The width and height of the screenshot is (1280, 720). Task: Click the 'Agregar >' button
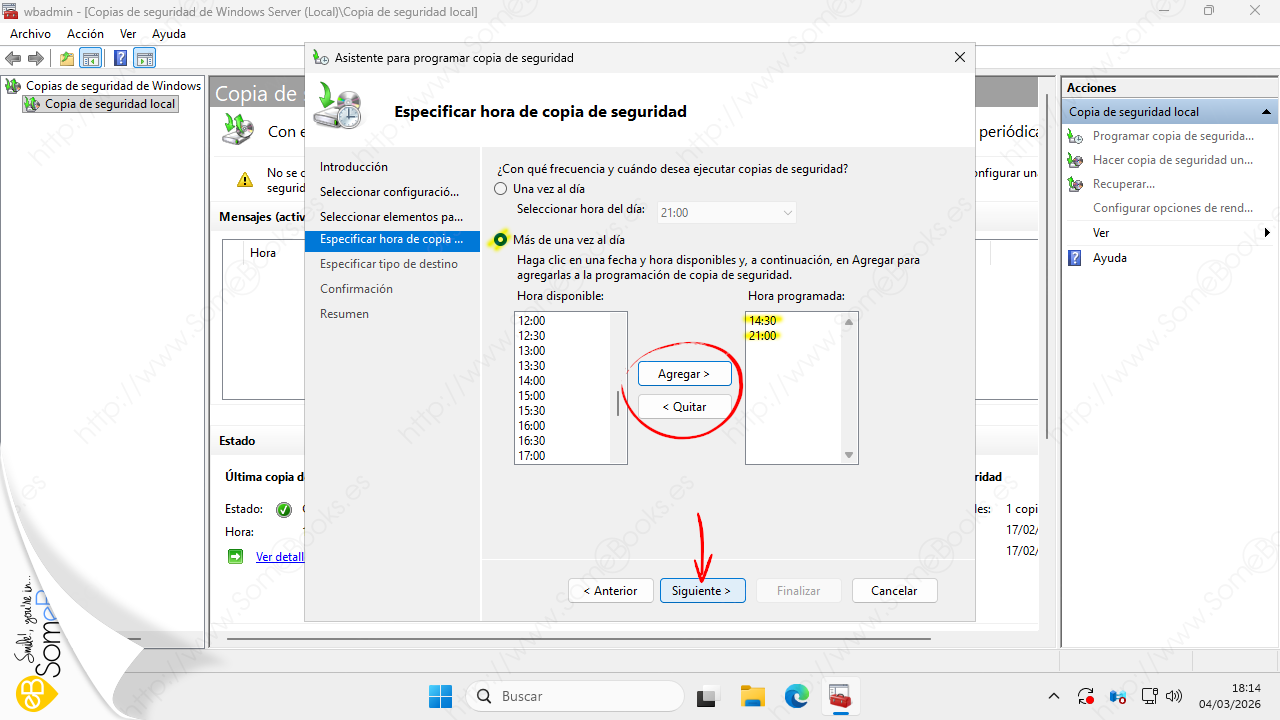click(x=684, y=374)
